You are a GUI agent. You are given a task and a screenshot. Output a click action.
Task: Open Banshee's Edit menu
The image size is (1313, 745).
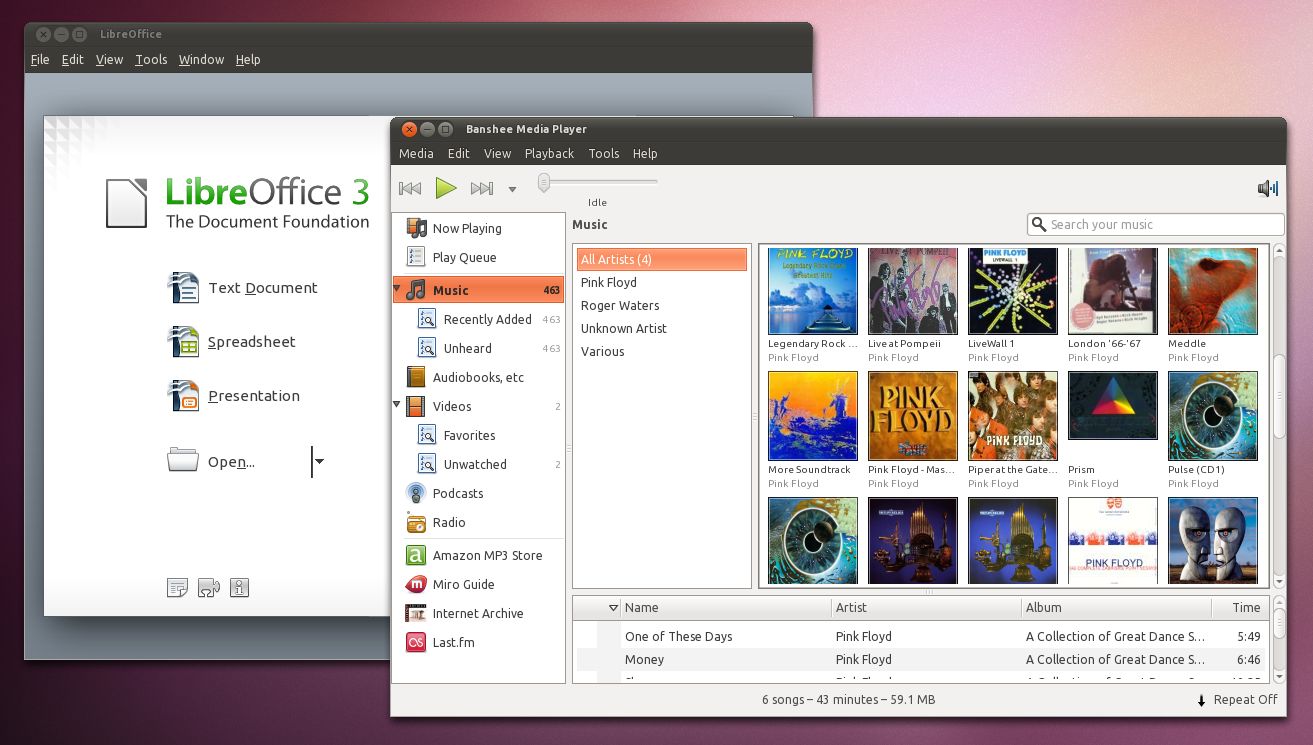(458, 153)
